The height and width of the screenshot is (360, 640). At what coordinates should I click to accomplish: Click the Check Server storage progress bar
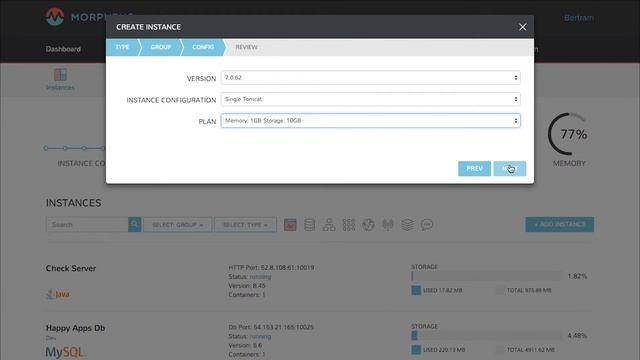click(x=487, y=276)
